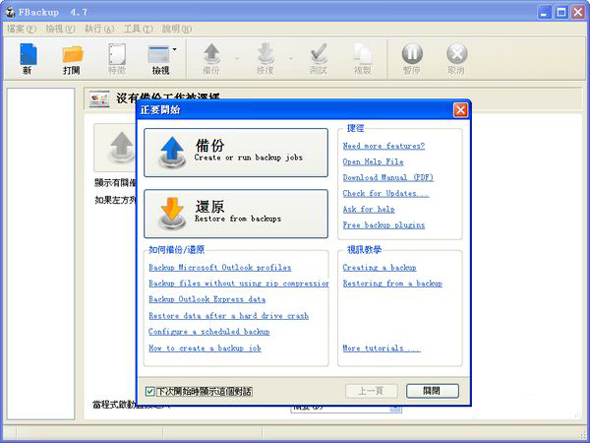This screenshot has width=590, height=443.
Task: Click the job summary icon beside 沒有備份工作
Action: click(99, 99)
